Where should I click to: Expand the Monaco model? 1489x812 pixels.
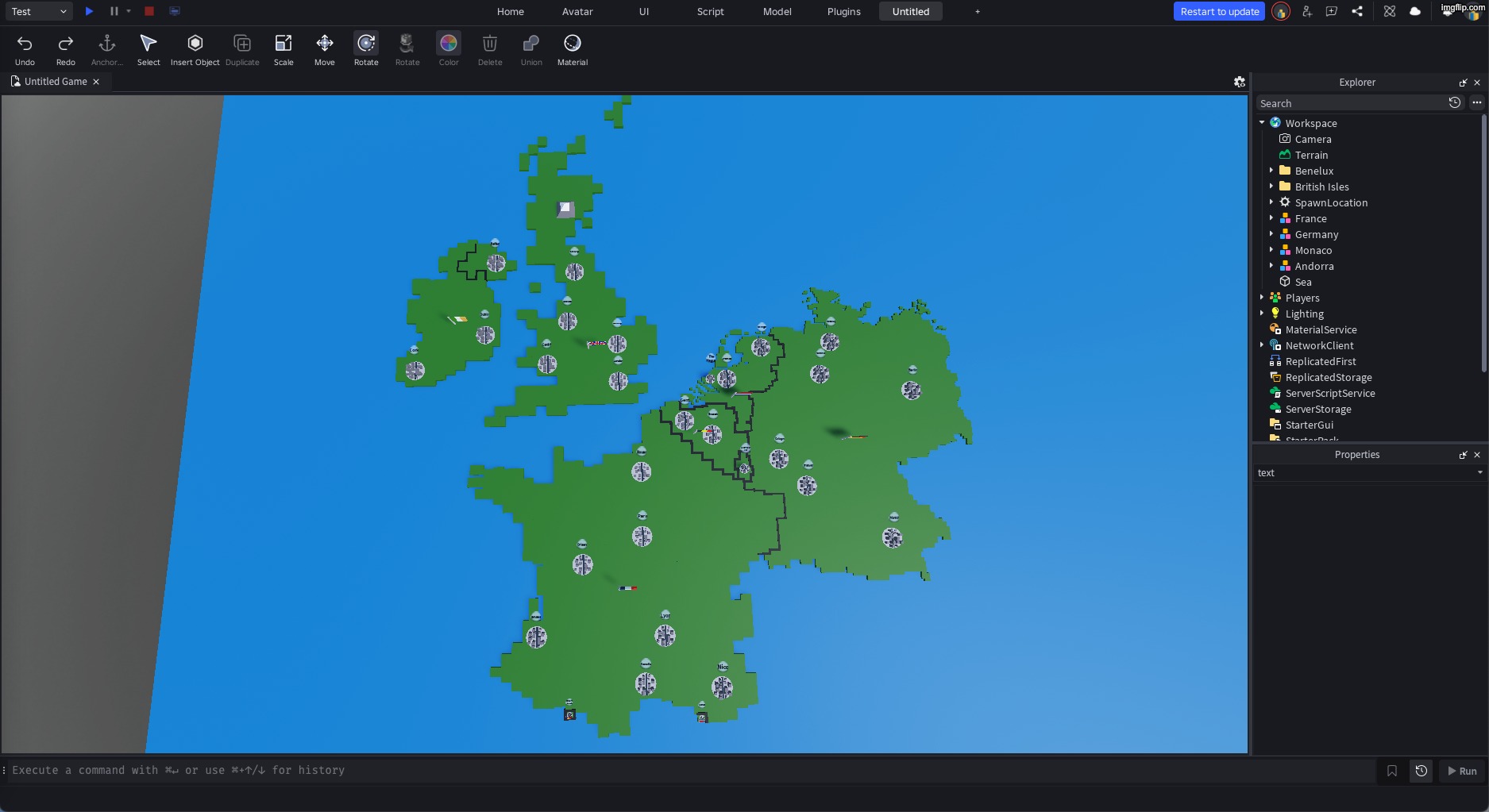click(1271, 250)
